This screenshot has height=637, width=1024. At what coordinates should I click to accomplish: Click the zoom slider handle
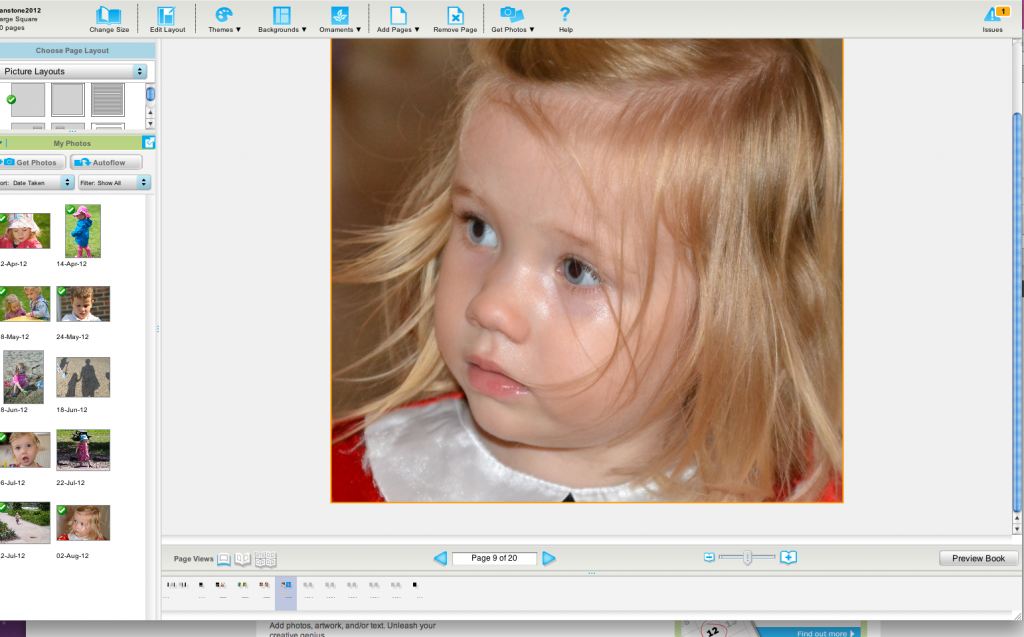tap(748, 557)
